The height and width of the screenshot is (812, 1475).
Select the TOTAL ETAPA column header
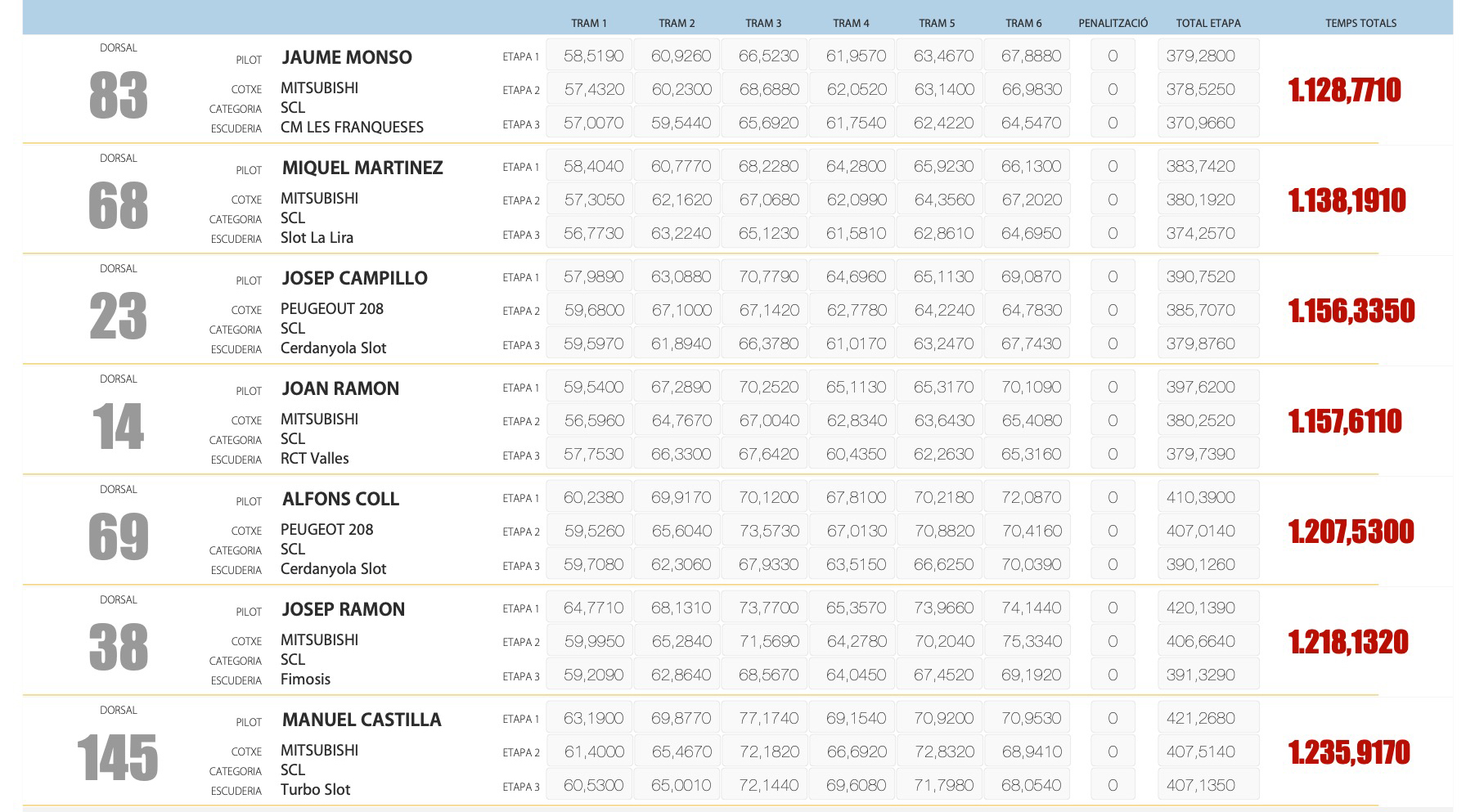[1207, 23]
